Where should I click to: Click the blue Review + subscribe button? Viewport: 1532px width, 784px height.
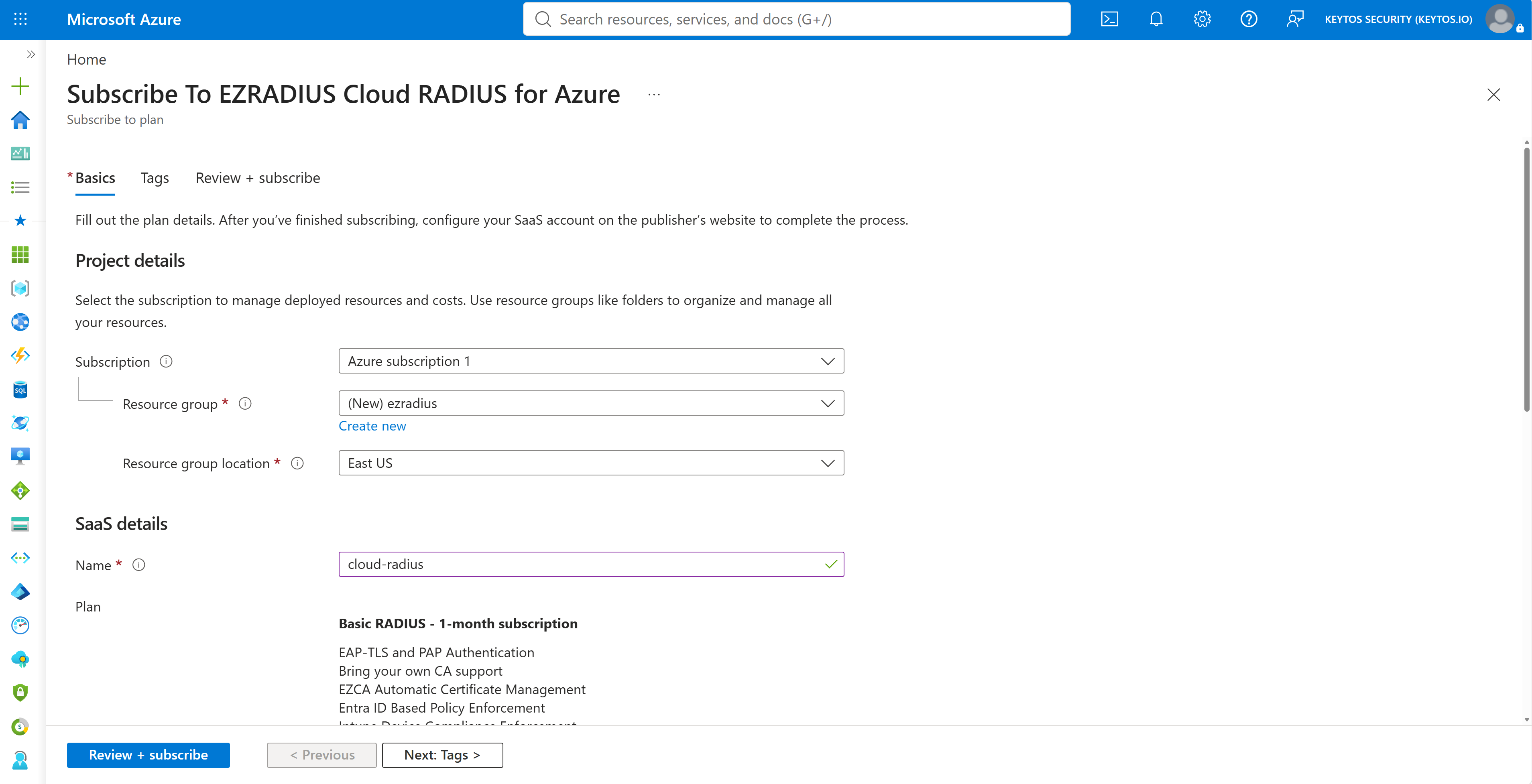click(148, 755)
